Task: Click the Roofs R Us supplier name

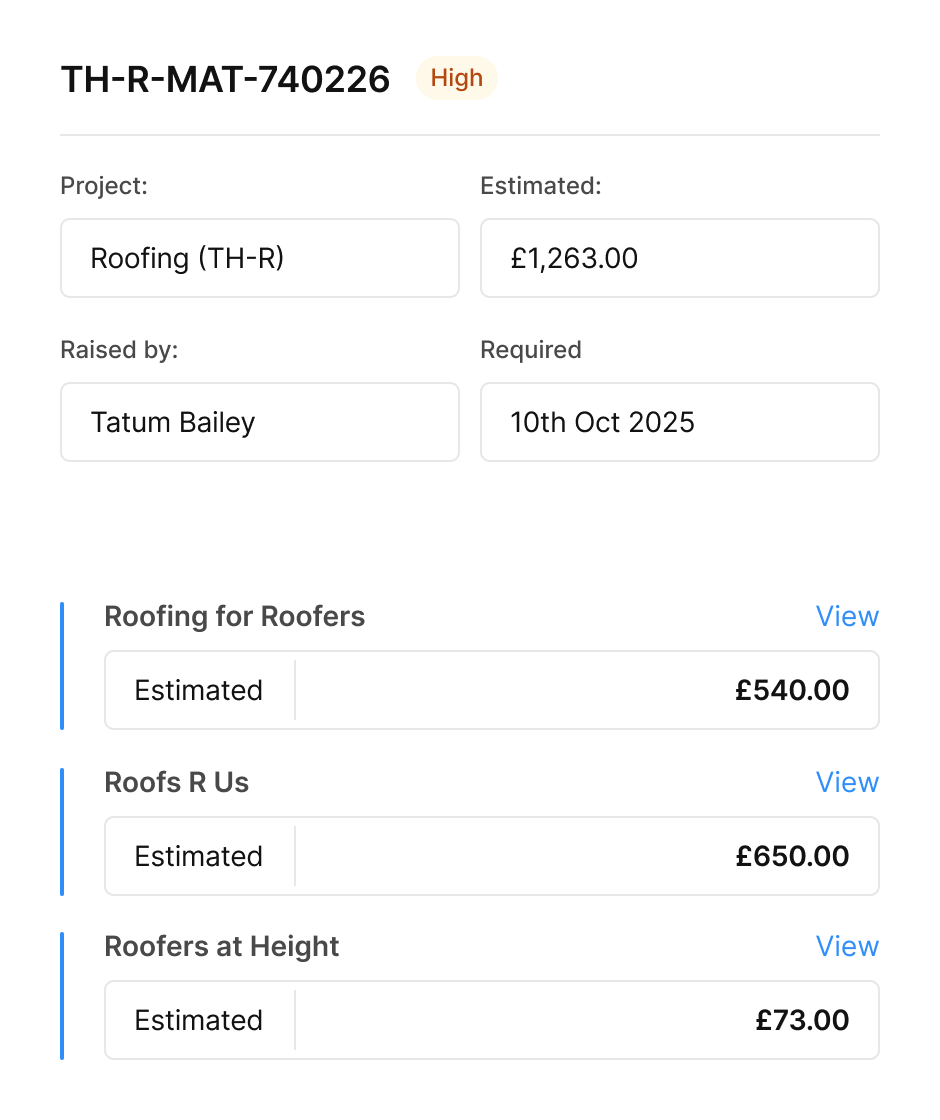Action: (177, 782)
